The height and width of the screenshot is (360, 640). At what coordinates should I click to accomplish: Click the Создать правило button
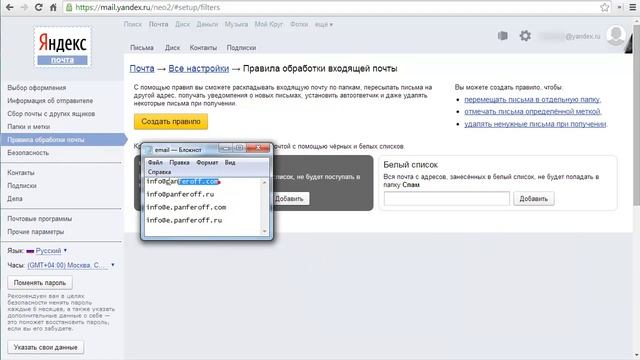171,122
